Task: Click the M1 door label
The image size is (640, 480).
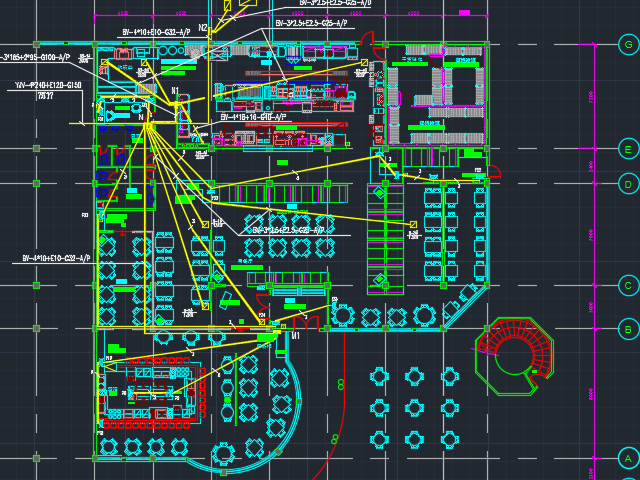Action: pyautogui.click(x=296, y=336)
